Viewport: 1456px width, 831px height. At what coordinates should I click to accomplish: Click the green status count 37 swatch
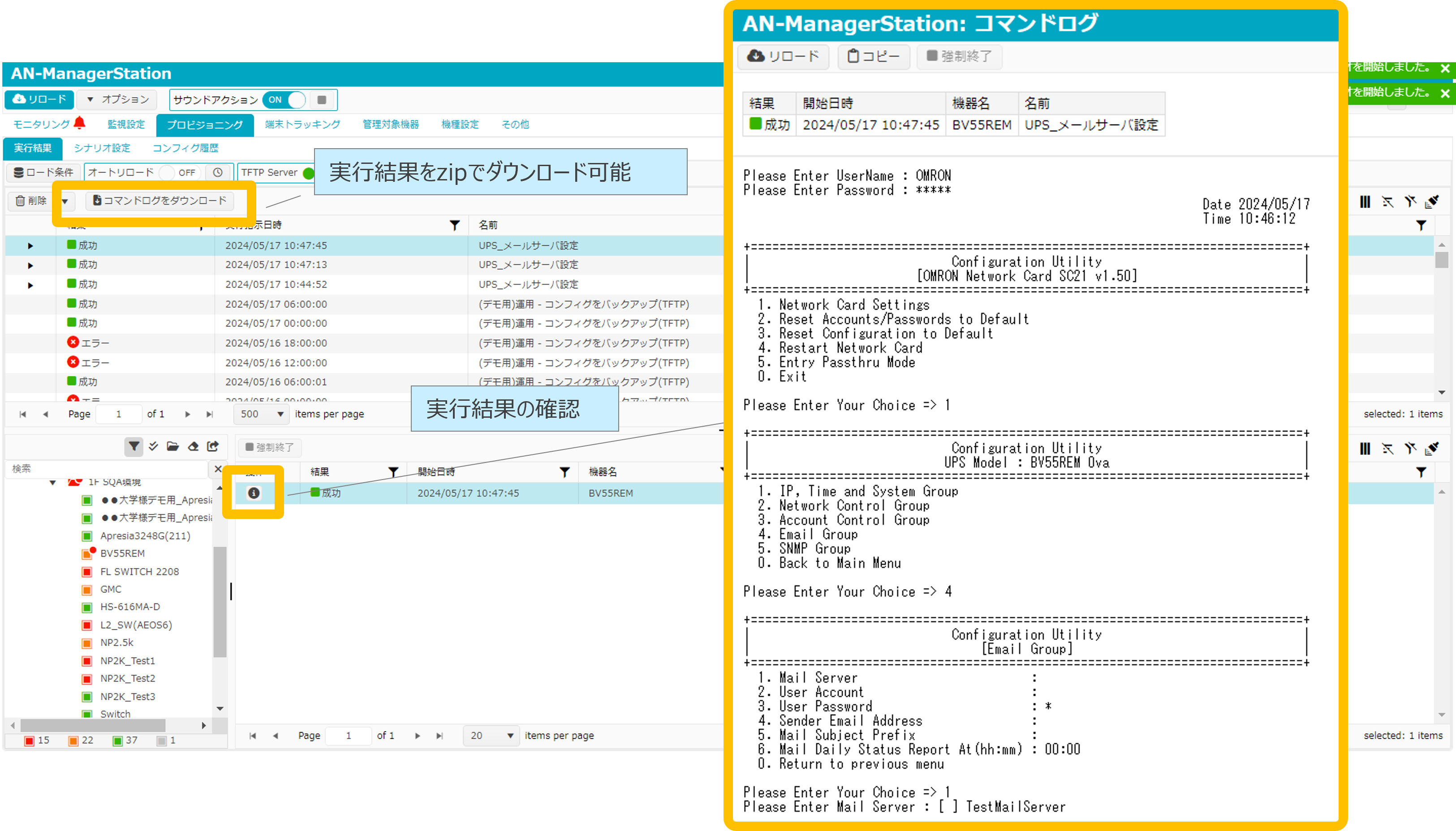pos(118,741)
